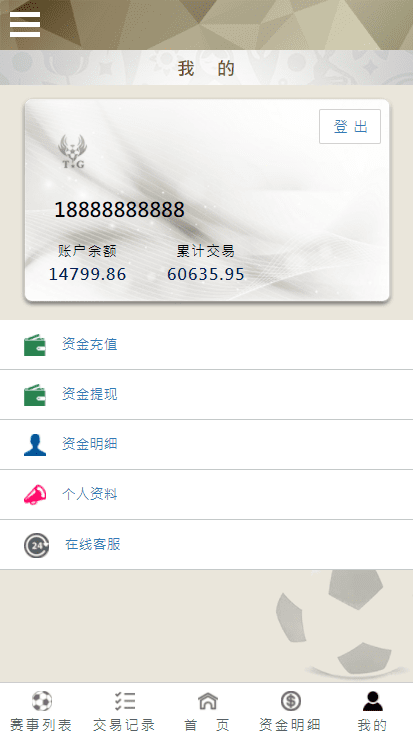Tap the blue person icon beside 资金明细
413x736 pixels.
click(35, 445)
